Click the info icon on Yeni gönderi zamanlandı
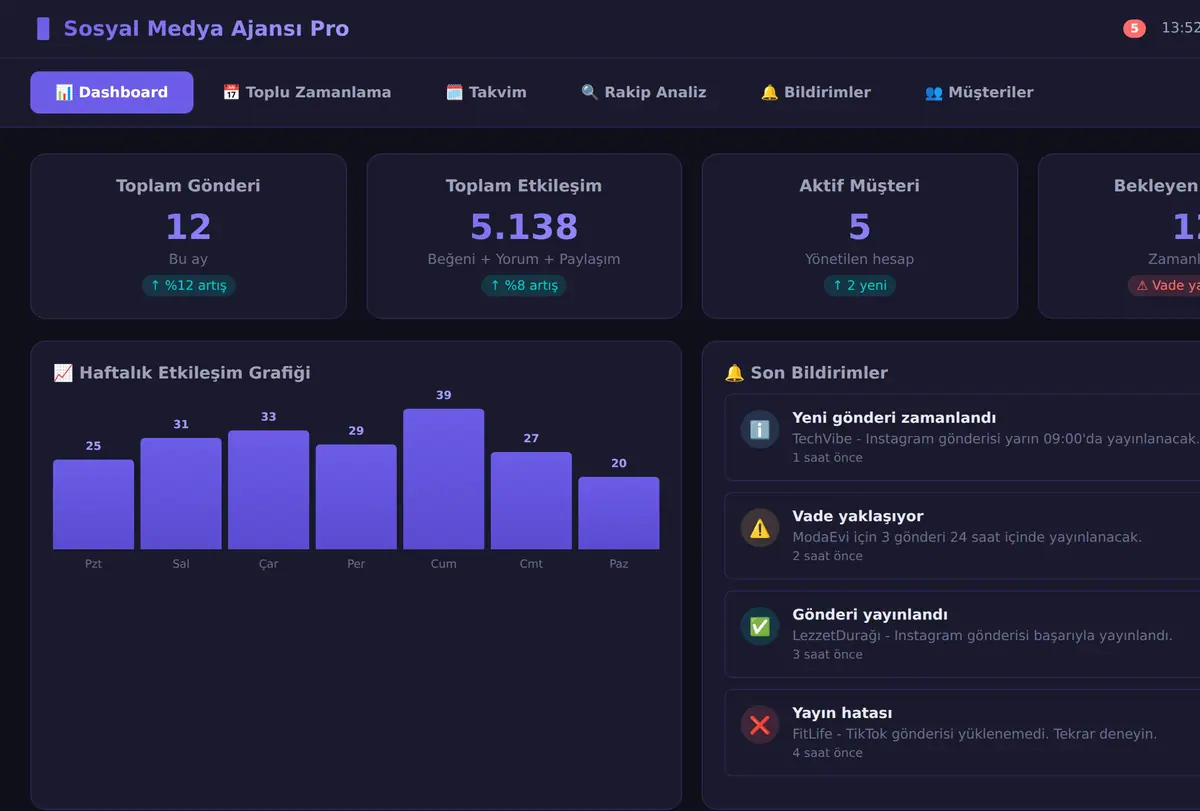The width and height of the screenshot is (1200, 811). tap(759, 429)
